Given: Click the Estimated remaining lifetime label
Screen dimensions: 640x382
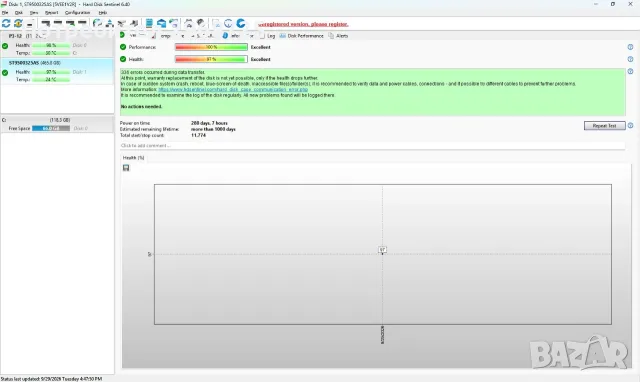Looking at the screenshot, I should pos(149,129).
